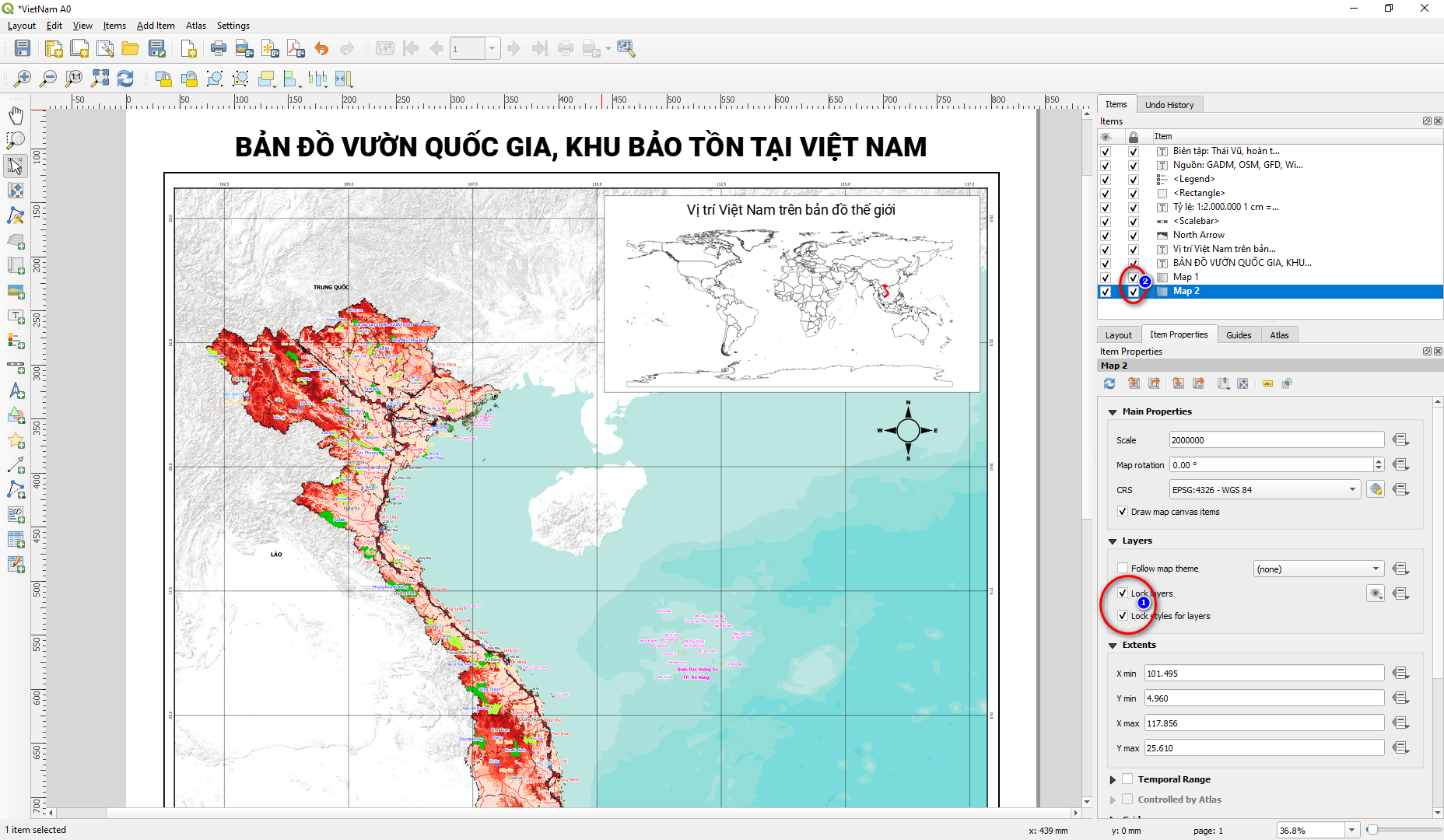This screenshot has height=840, width=1444.
Task: Toggle visibility of the Map 1 item
Action: 1106,278
